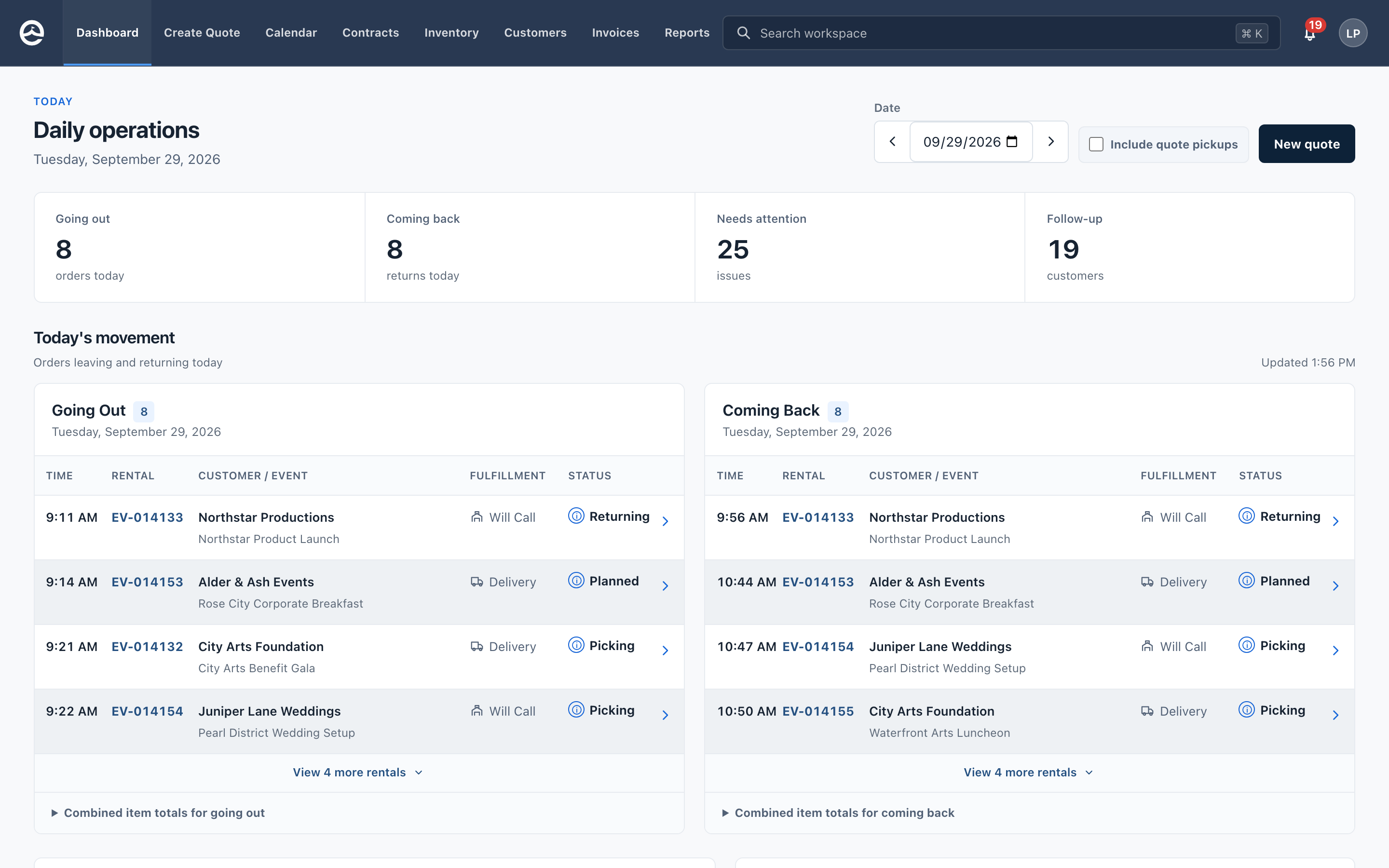Expand Combined item totals for coming back
Viewport: 1389px width, 868px height.
pos(839,813)
